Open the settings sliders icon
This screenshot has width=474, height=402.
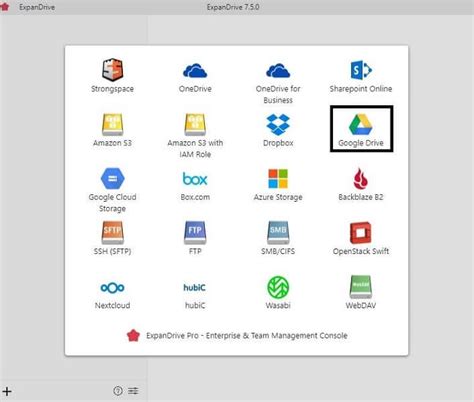coord(133,391)
